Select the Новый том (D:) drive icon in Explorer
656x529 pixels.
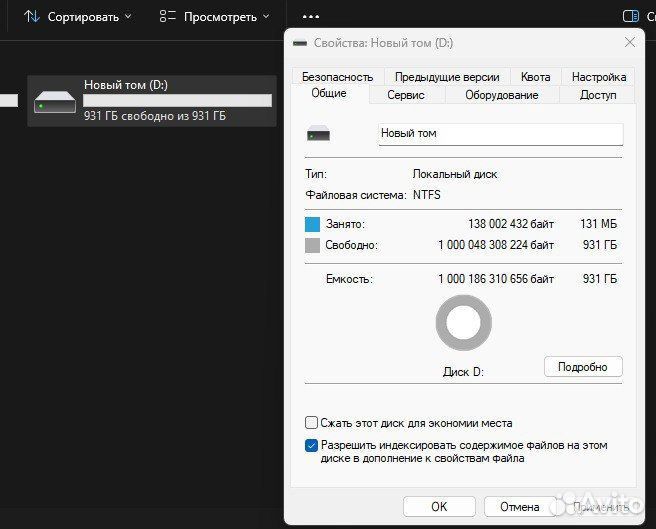(54, 101)
